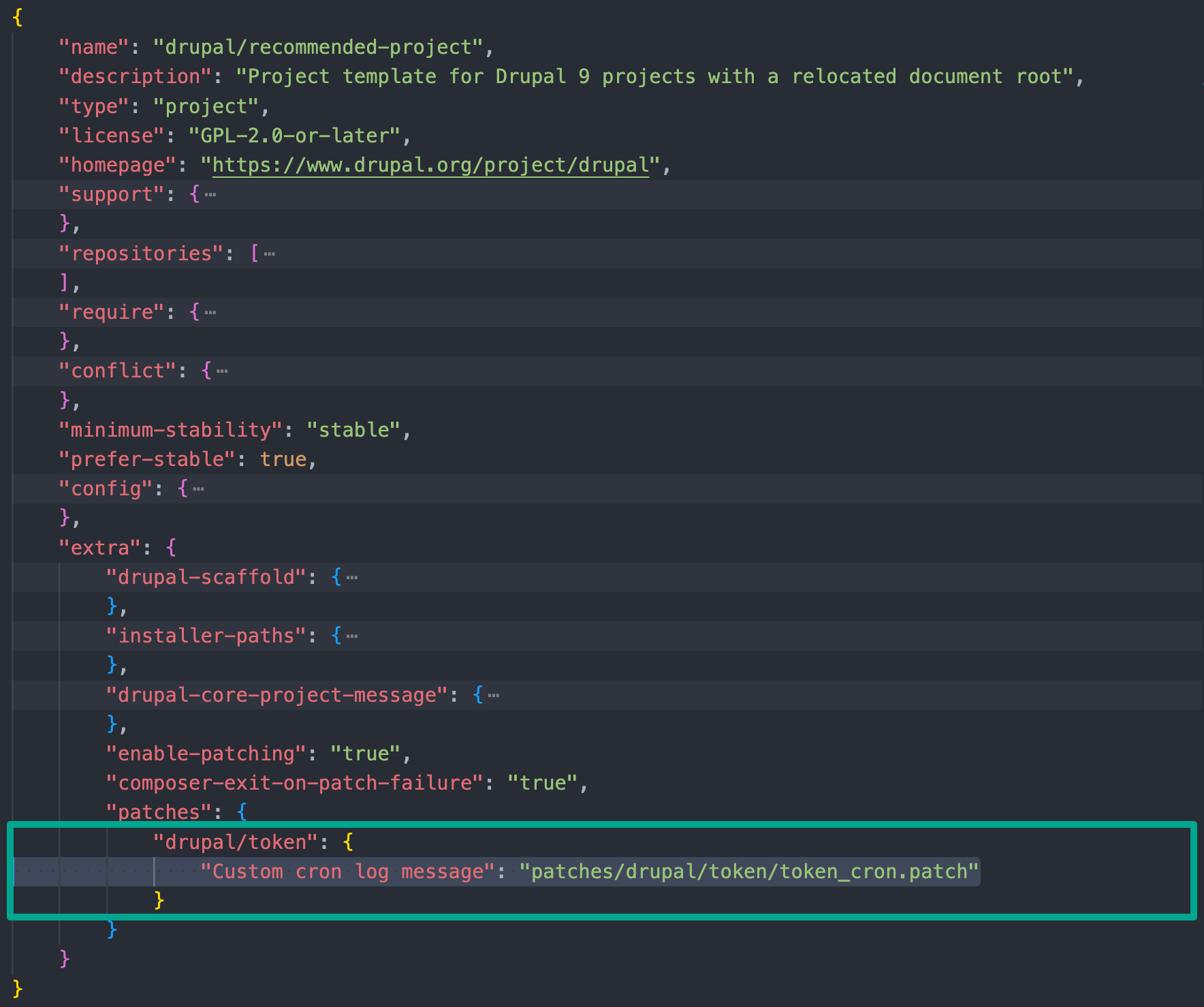Screen dimensions: 1204x1007
Task: Click the Drupal 9 project description string
Action: pos(655,76)
